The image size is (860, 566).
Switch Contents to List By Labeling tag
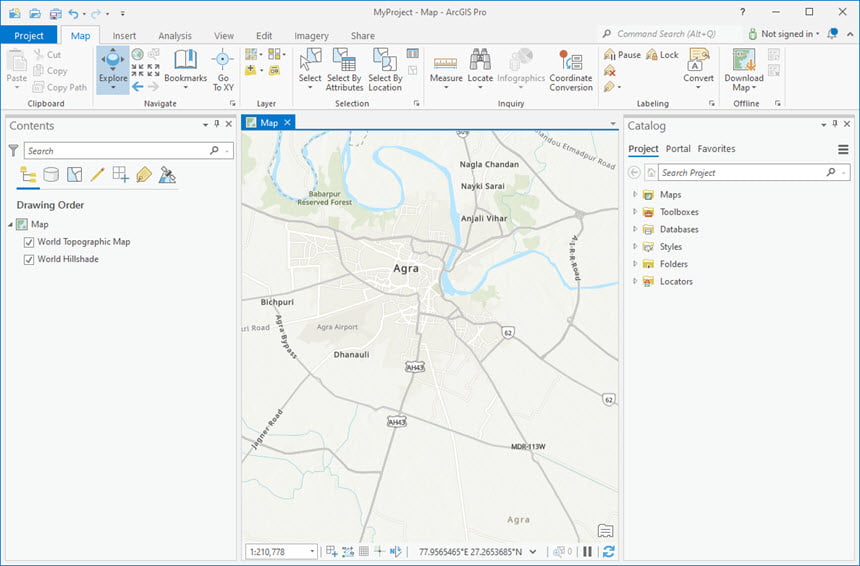144,174
